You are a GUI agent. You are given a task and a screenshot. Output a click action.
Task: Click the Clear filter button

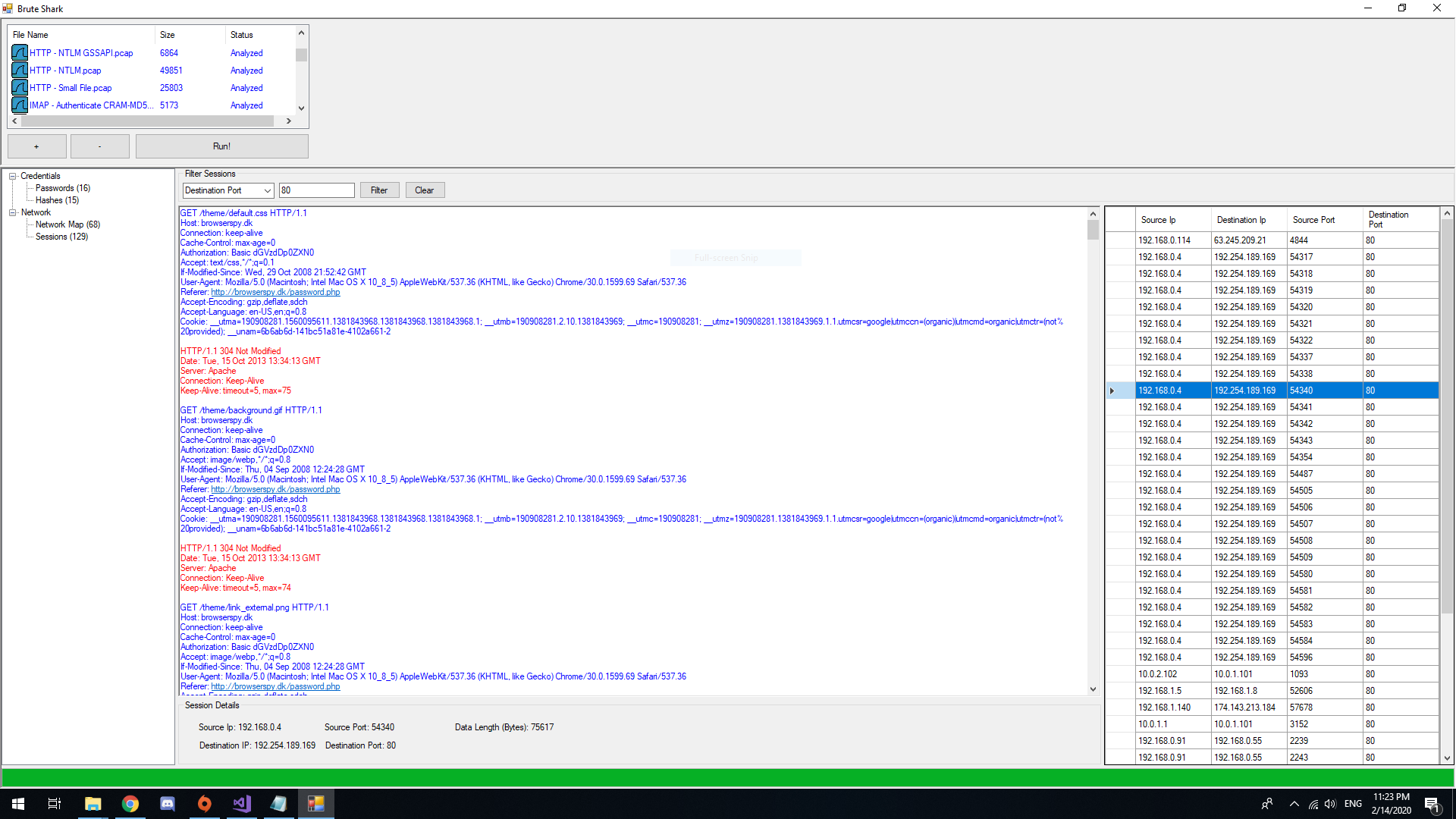pos(423,190)
